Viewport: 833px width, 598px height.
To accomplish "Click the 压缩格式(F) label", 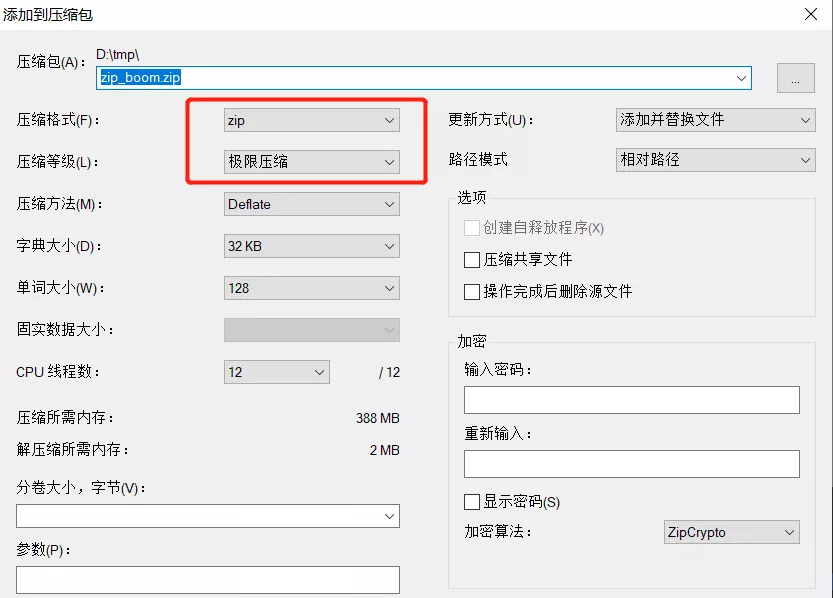I will click(x=58, y=120).
